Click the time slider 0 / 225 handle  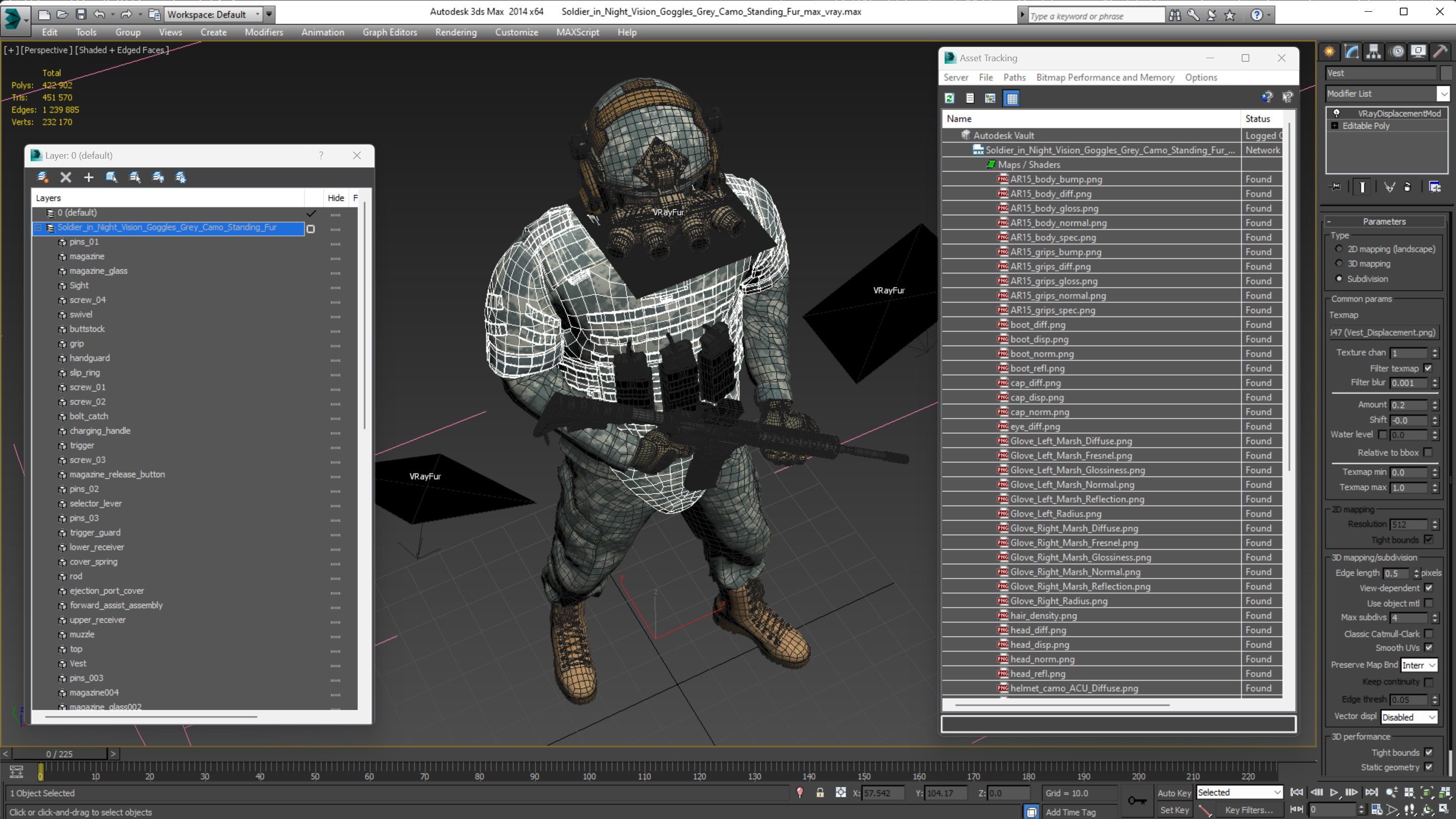[x=59, y=754]
